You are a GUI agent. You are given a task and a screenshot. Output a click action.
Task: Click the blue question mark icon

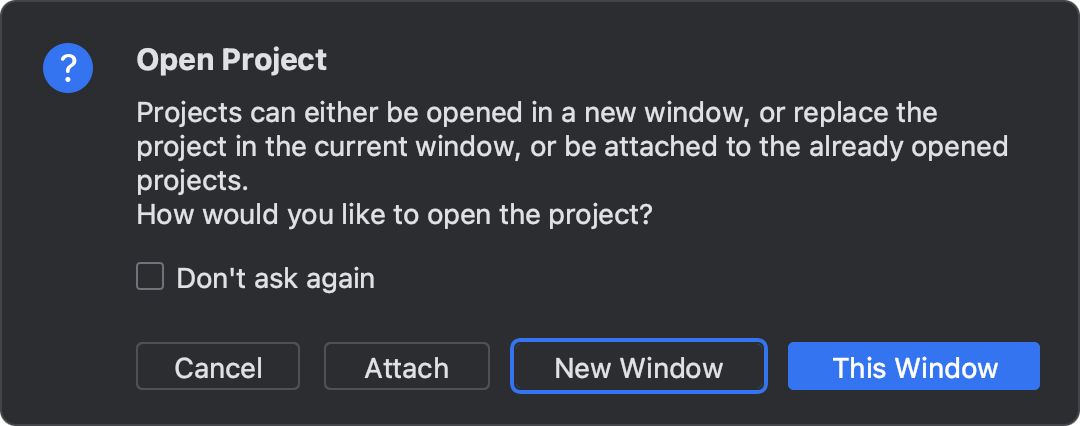(x=68, y=68)
